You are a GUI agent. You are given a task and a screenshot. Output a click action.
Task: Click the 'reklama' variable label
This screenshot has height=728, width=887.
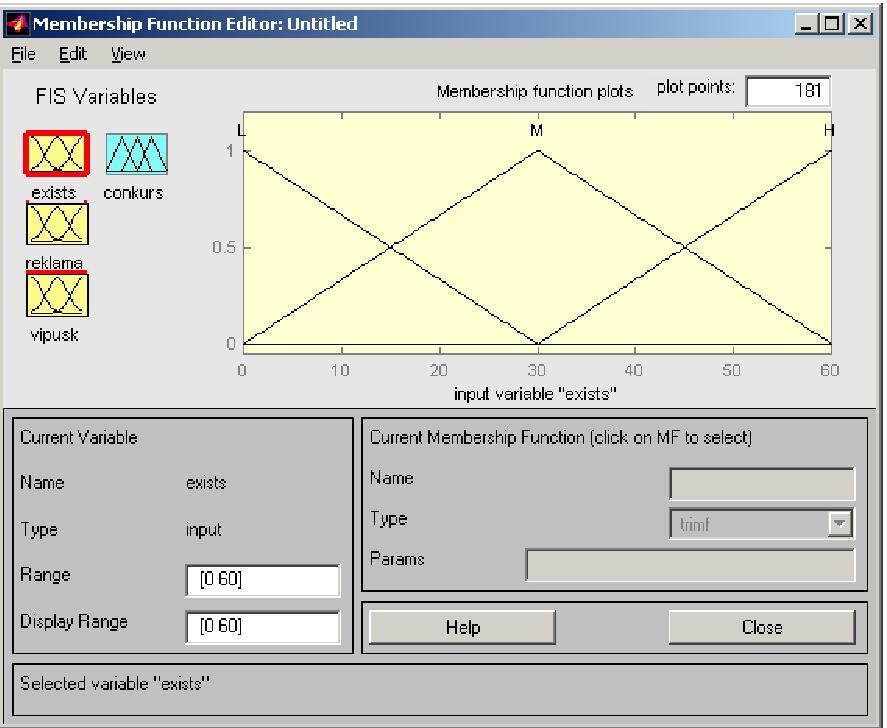pos(54,263)
